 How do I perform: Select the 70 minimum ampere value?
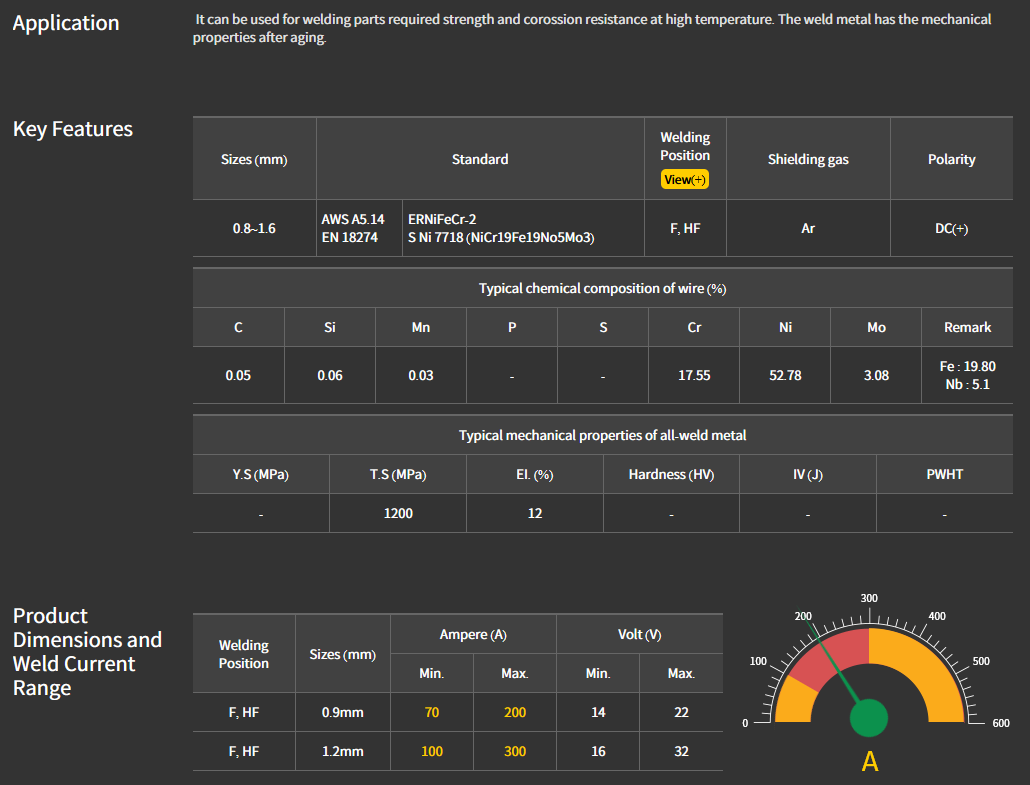coord(432,712)
